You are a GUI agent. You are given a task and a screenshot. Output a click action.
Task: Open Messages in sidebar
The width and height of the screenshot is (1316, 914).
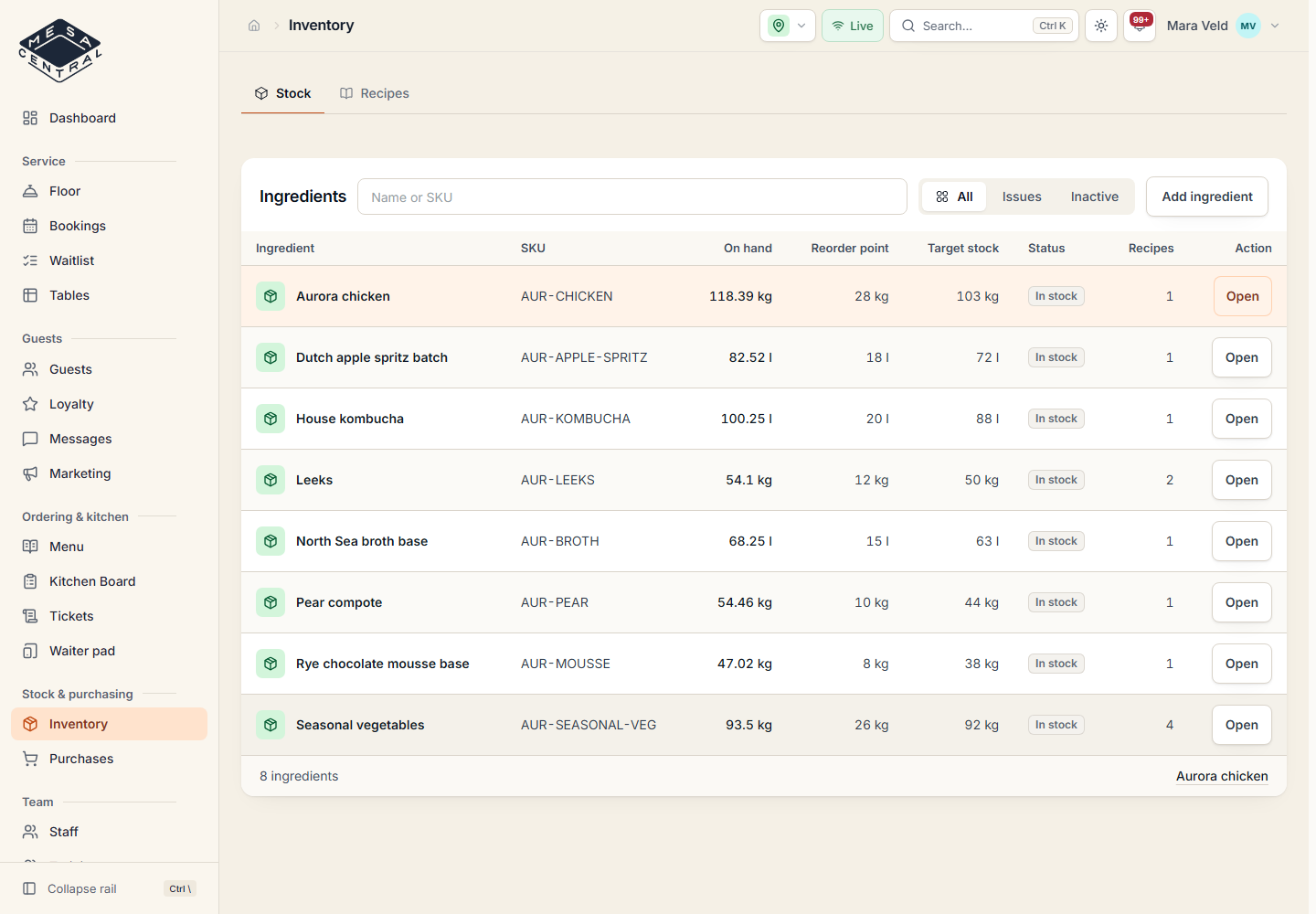109,439
